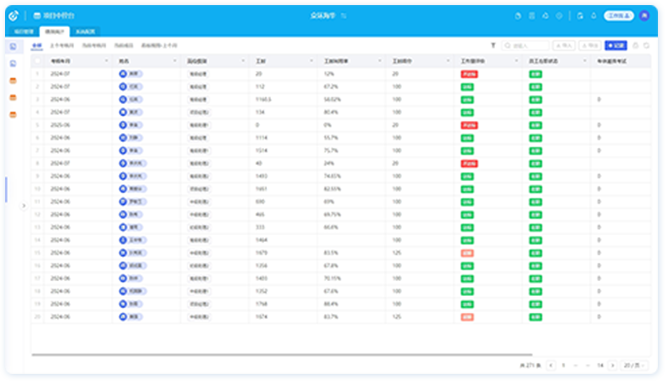Screen dimensions: 665x381
Task: Click the third top-right header icon
Action: click(x=545, y=16)
